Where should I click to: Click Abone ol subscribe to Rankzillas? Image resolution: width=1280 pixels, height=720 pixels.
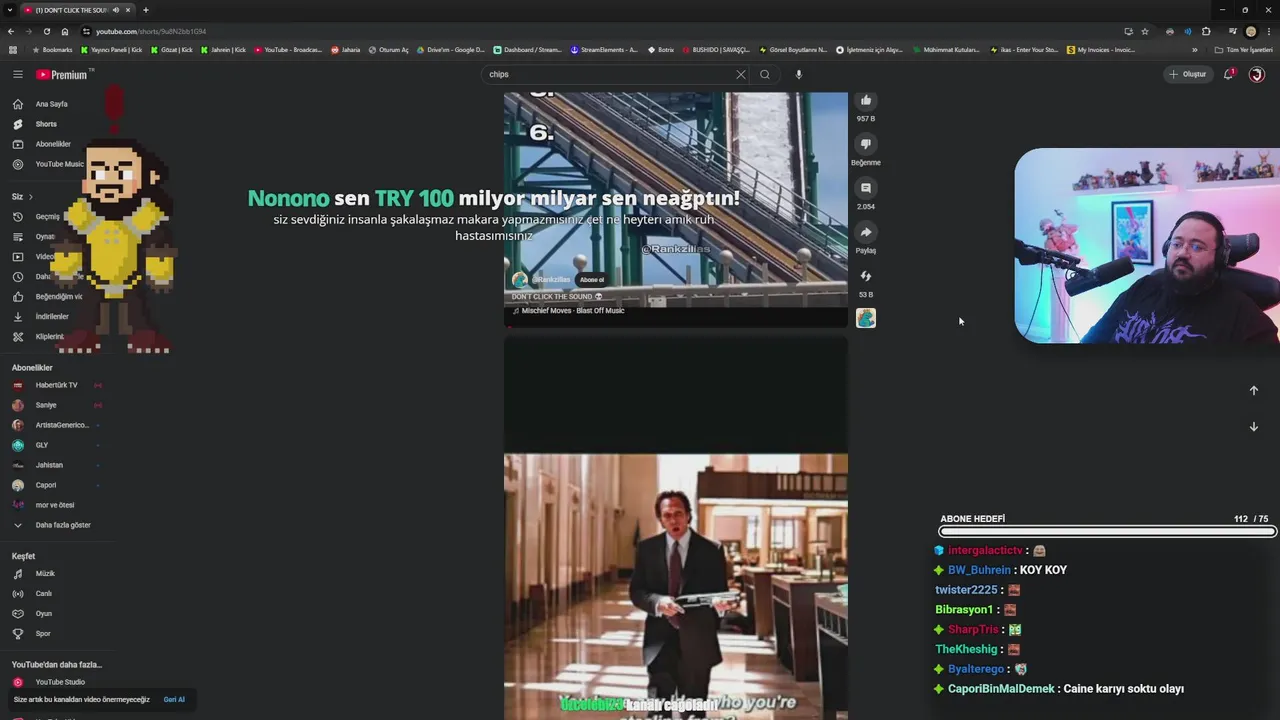pyautogui.click(x=592, y=280)
